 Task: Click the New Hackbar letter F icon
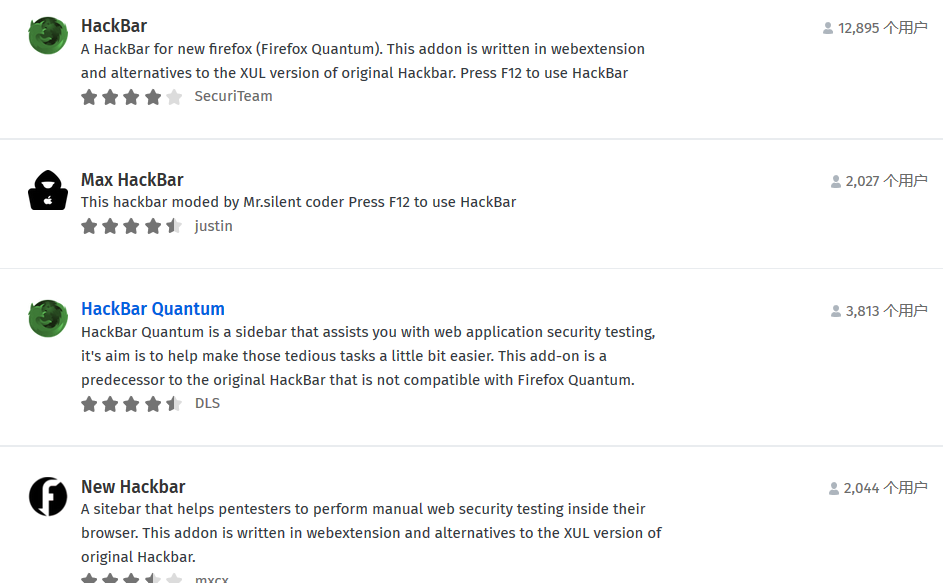47,496
